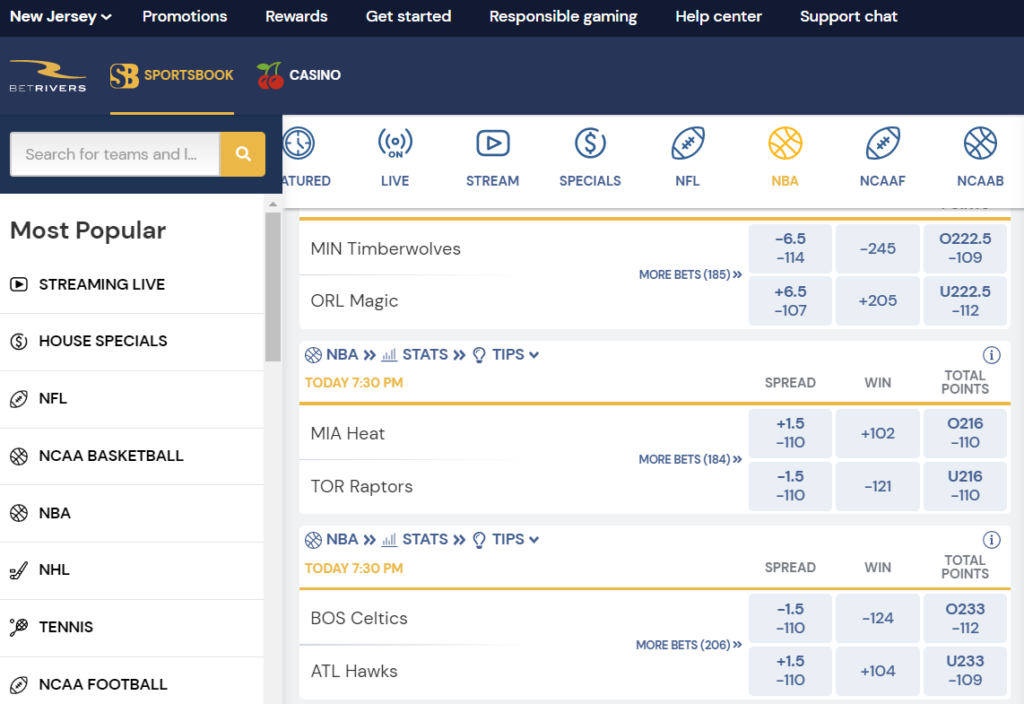
Task: Click the search teams input field
Action: pos(113,155)
